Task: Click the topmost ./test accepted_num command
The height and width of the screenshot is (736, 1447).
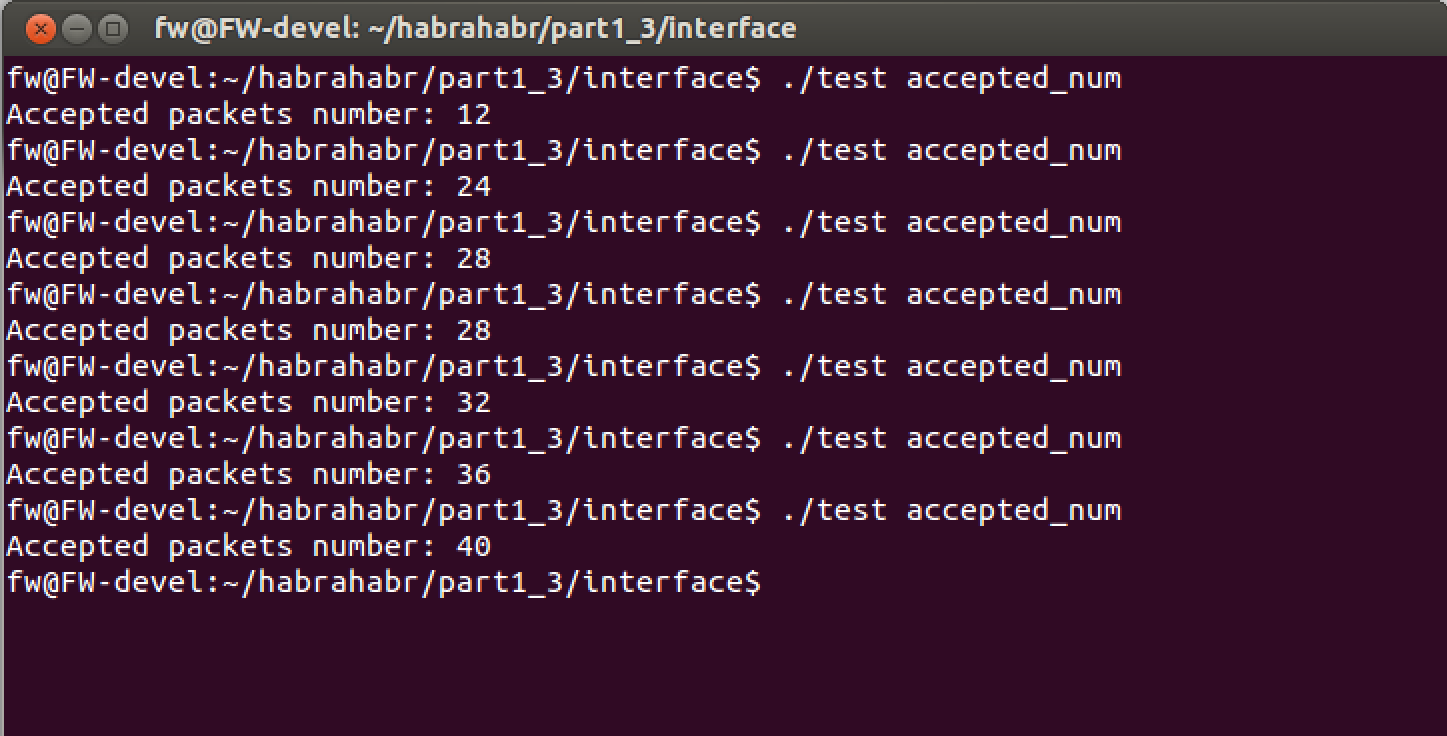Action: [x=951, y=78]
